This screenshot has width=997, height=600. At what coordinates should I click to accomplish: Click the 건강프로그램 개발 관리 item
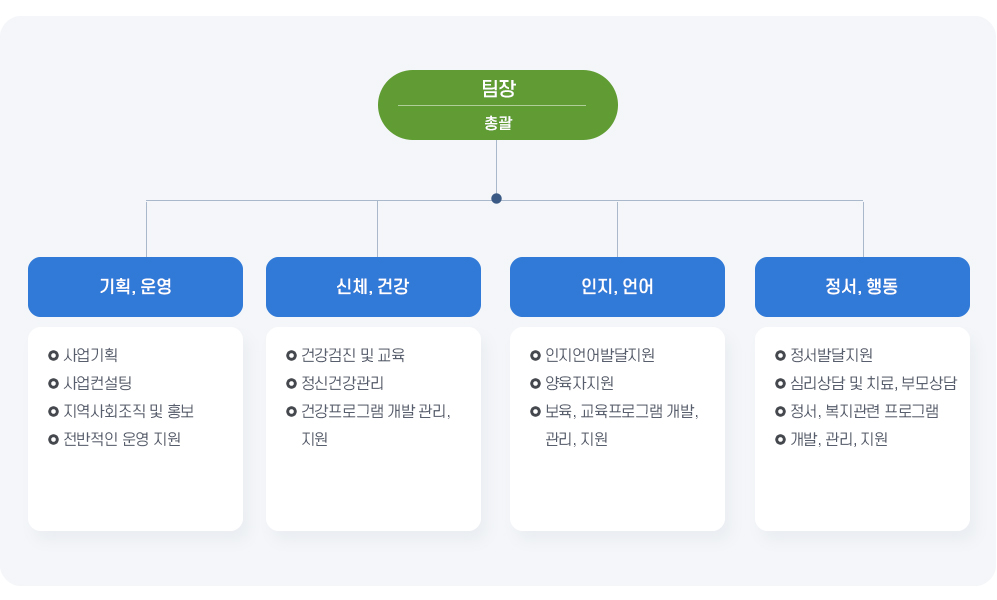click(x=375, y=411)
